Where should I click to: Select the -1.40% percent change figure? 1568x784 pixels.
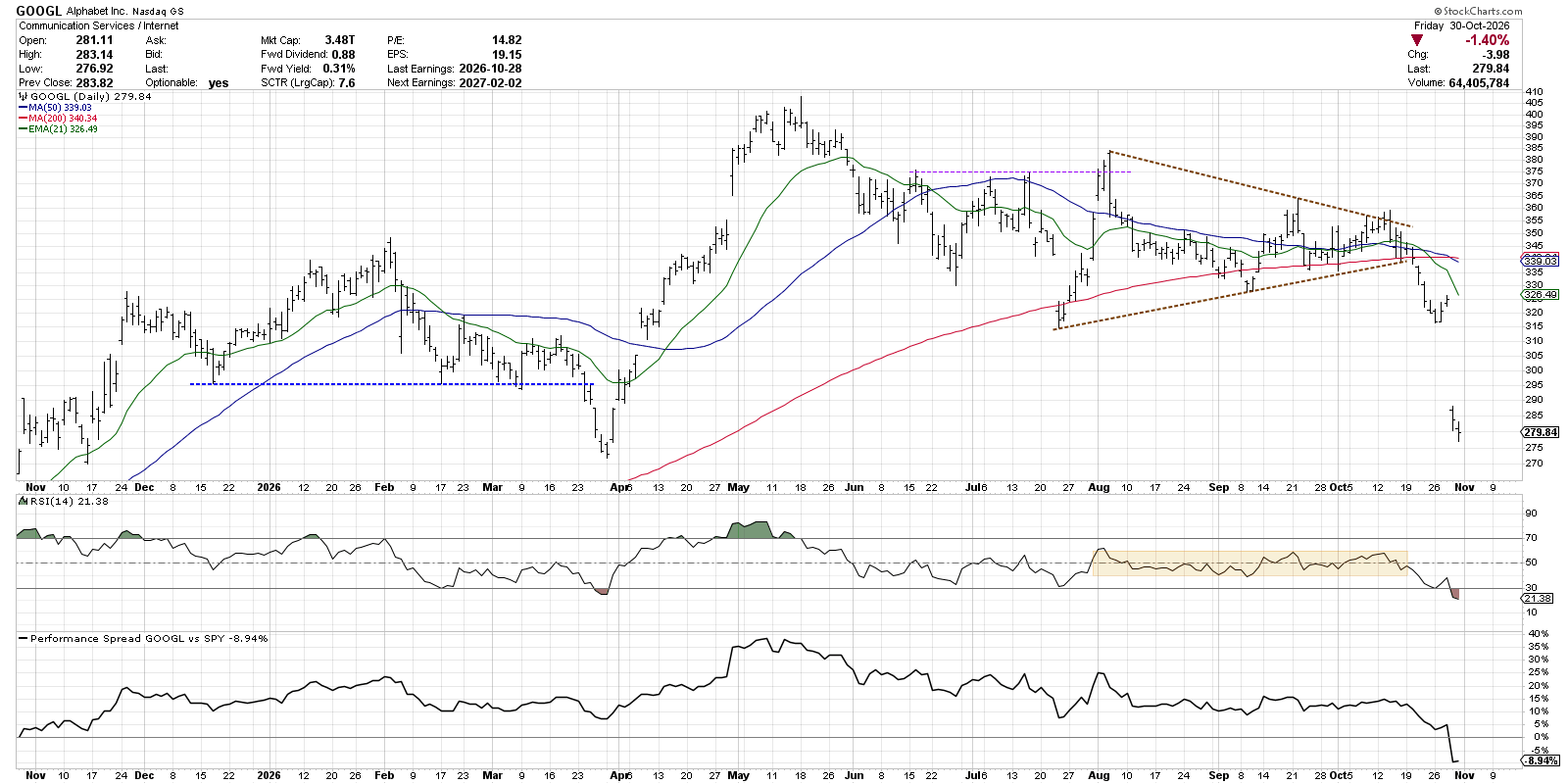tap(1487, 40)
